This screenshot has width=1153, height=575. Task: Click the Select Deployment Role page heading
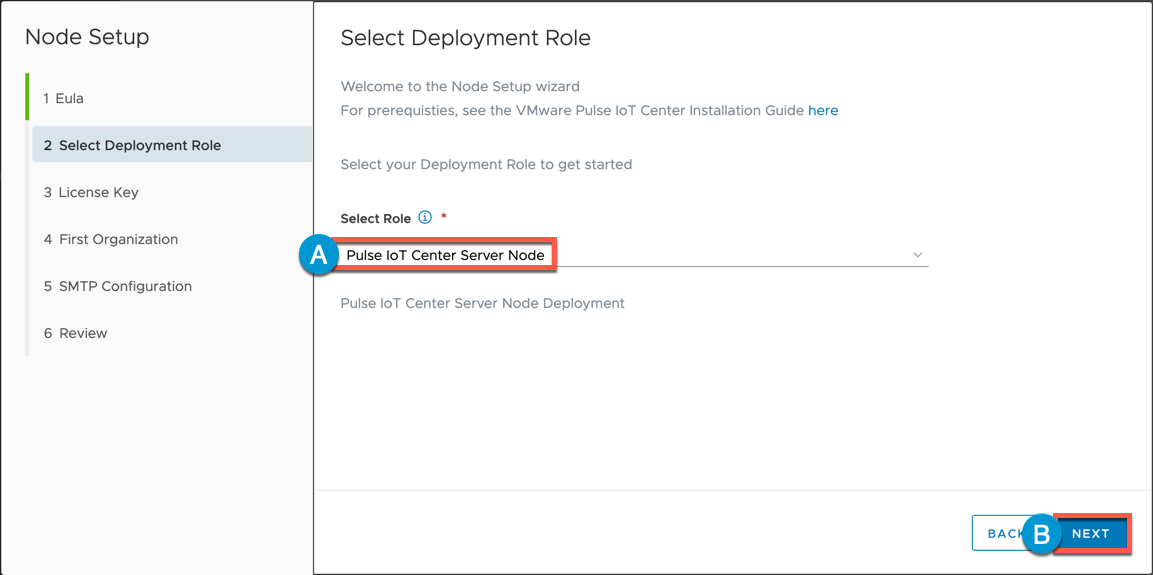point(465,38)
